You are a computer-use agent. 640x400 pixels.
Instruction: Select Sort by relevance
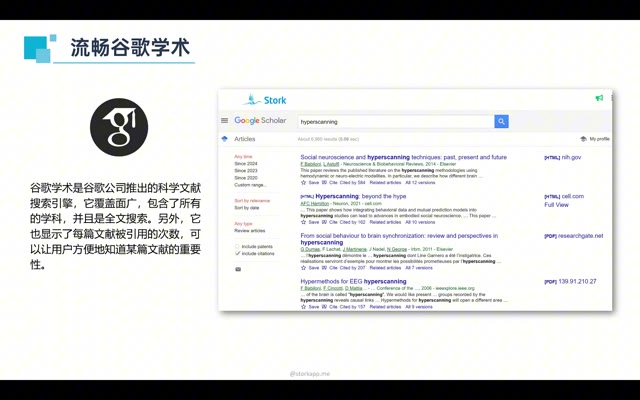point(252,201)
